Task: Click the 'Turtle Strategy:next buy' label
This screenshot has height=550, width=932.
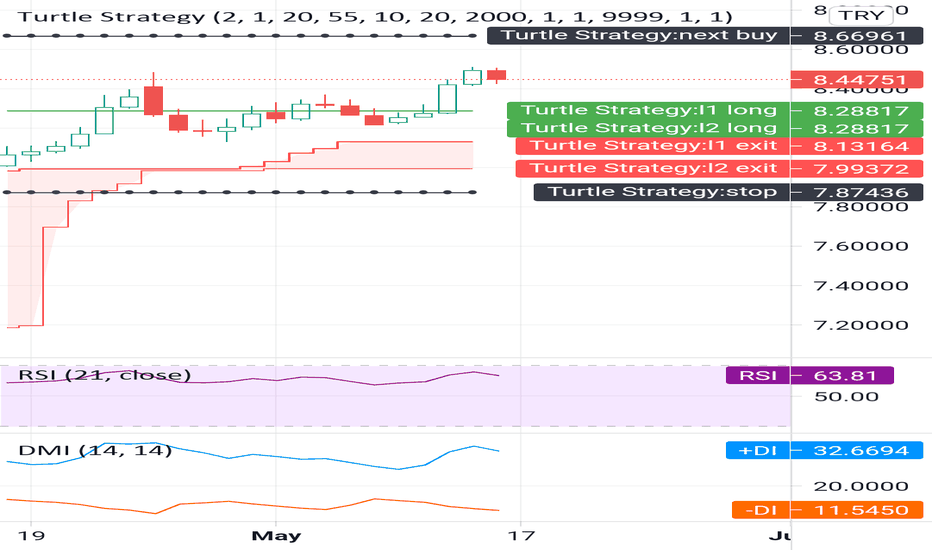Action: pos(639,35)
